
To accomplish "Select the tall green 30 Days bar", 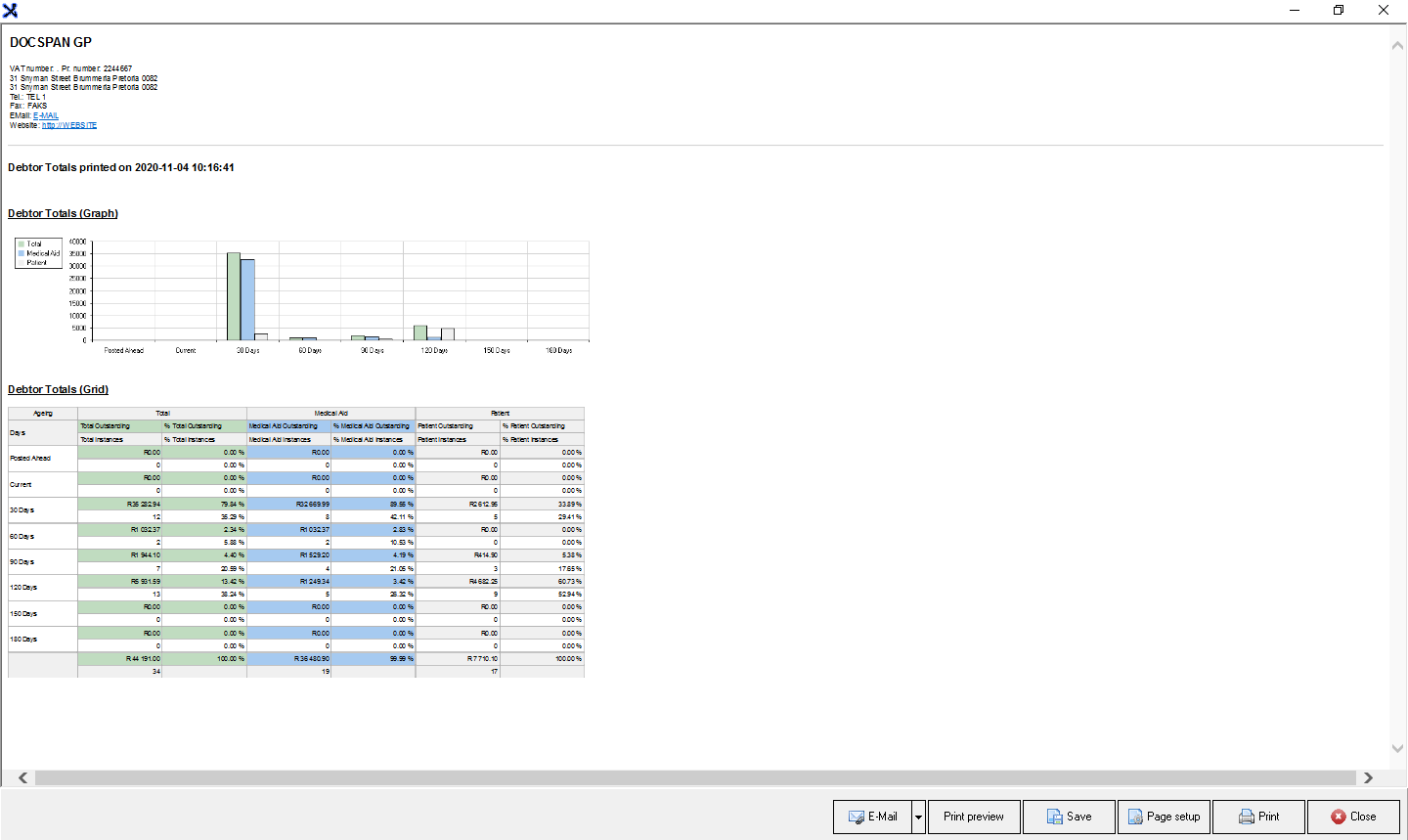I will (234, 296).
